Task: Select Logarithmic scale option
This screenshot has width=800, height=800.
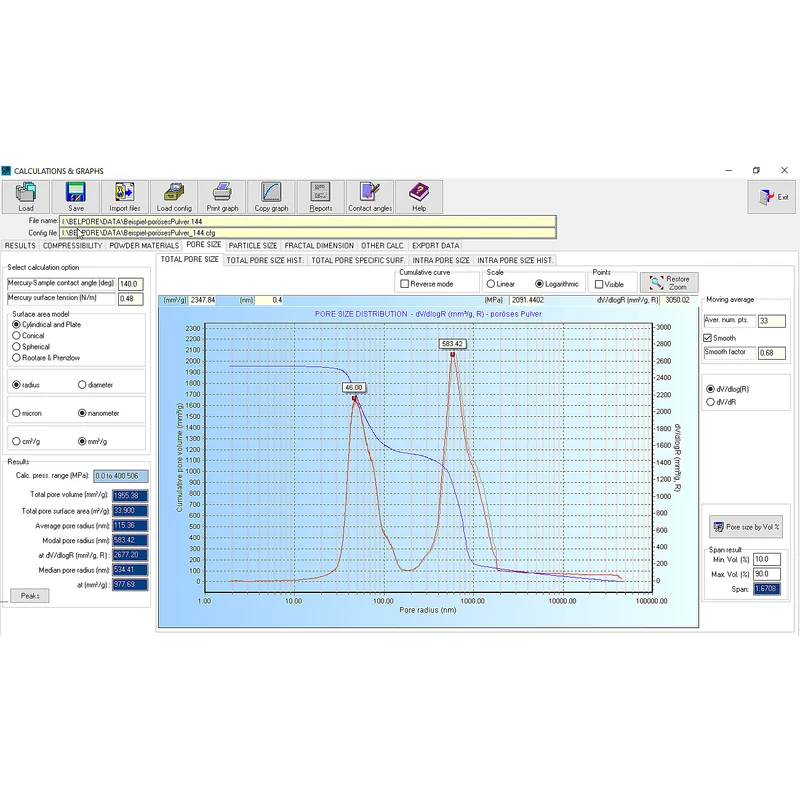Action: point(539,284)
